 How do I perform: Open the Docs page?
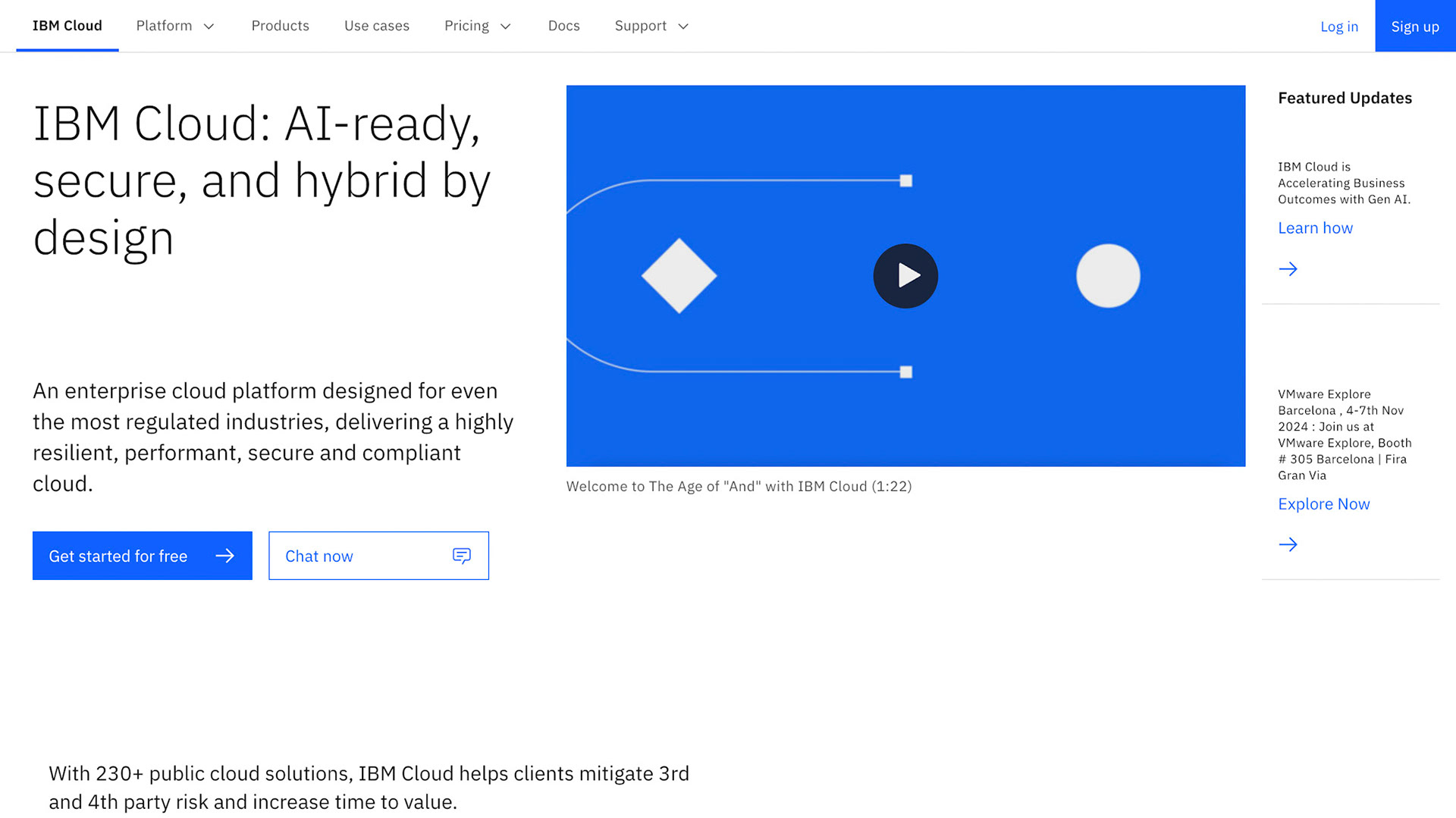pos(564,26)
